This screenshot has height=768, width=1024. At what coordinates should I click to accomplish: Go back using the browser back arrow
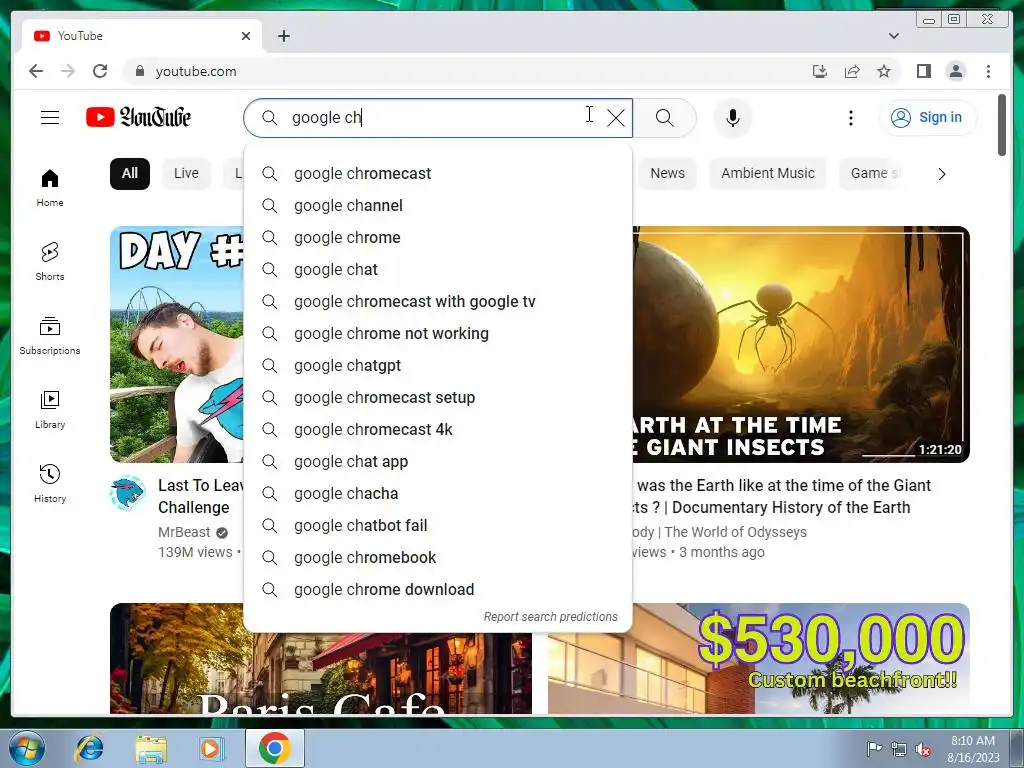pos(36,71)
